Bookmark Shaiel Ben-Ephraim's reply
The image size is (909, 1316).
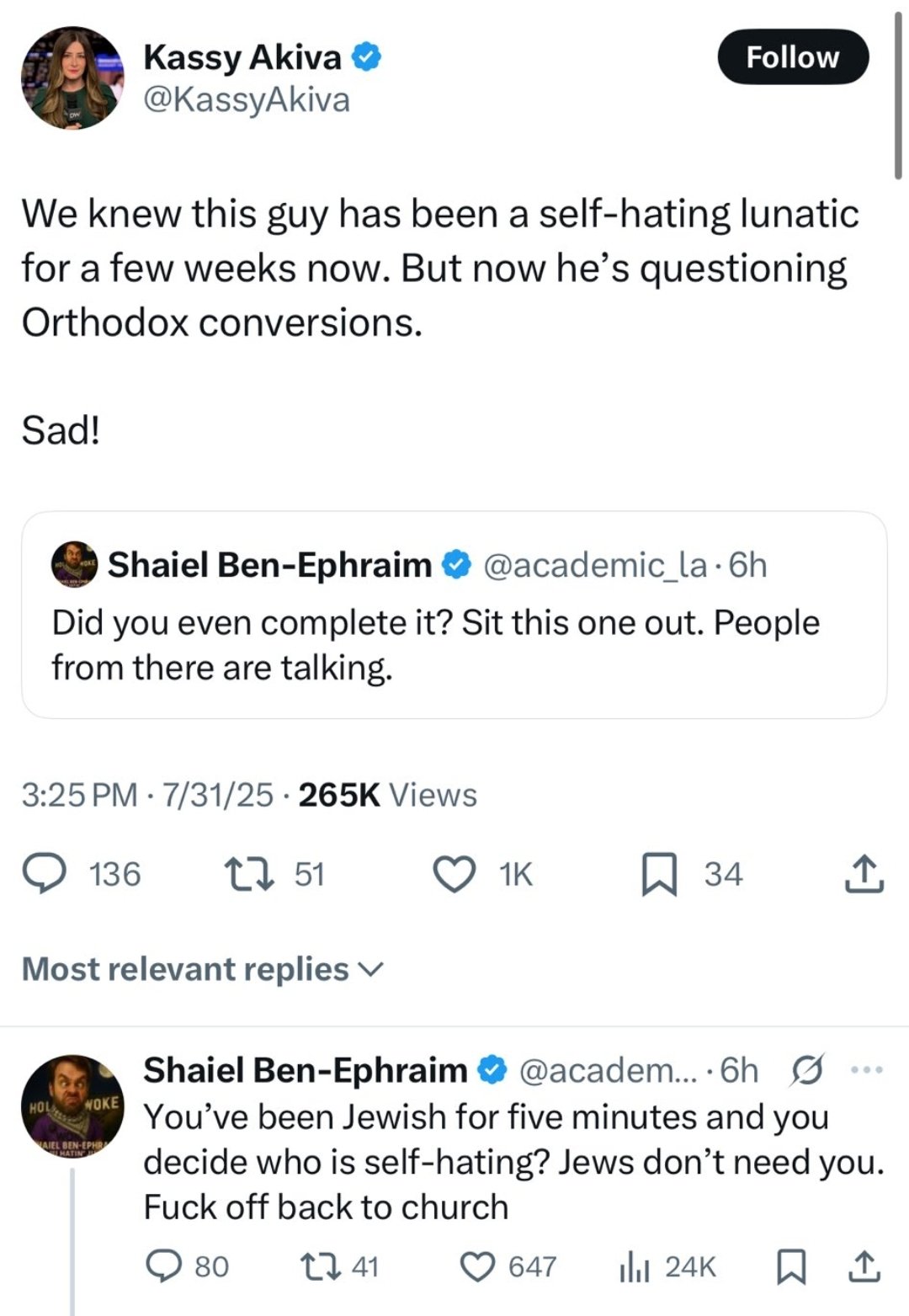[789, 1265]
